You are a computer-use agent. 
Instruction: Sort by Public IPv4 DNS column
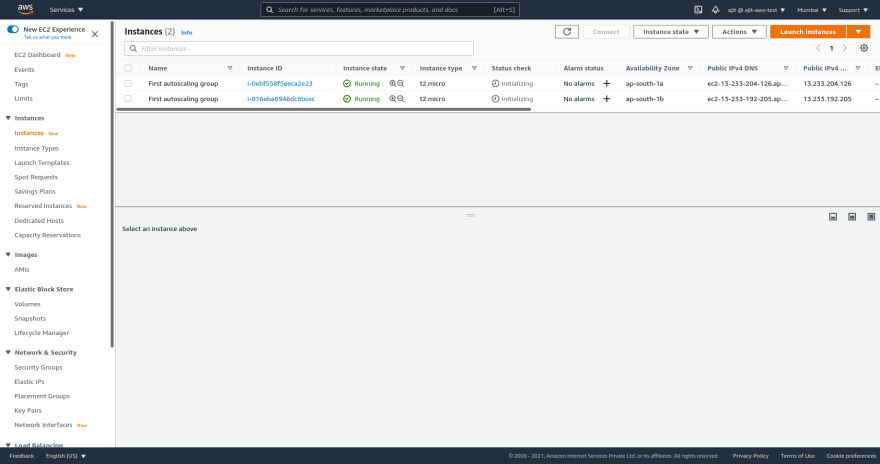tap(786, 68)
